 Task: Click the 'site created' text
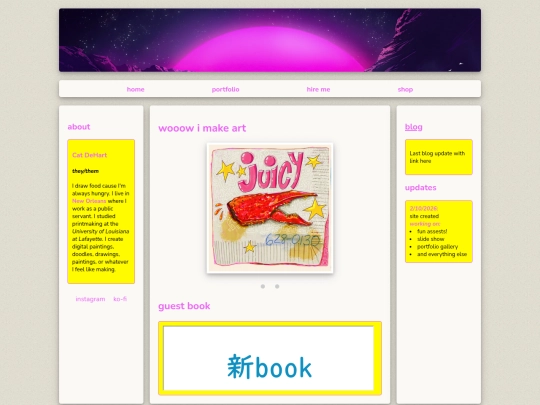coord(424,216)
